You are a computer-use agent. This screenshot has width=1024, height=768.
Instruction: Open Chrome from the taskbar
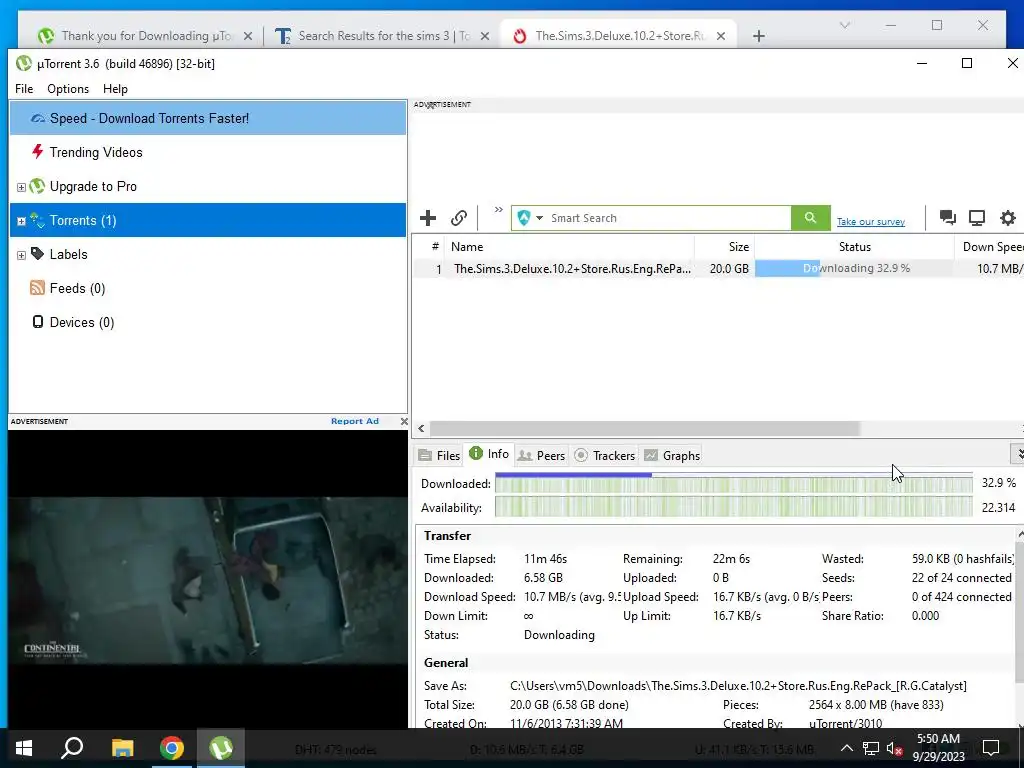tap(172, 748)
